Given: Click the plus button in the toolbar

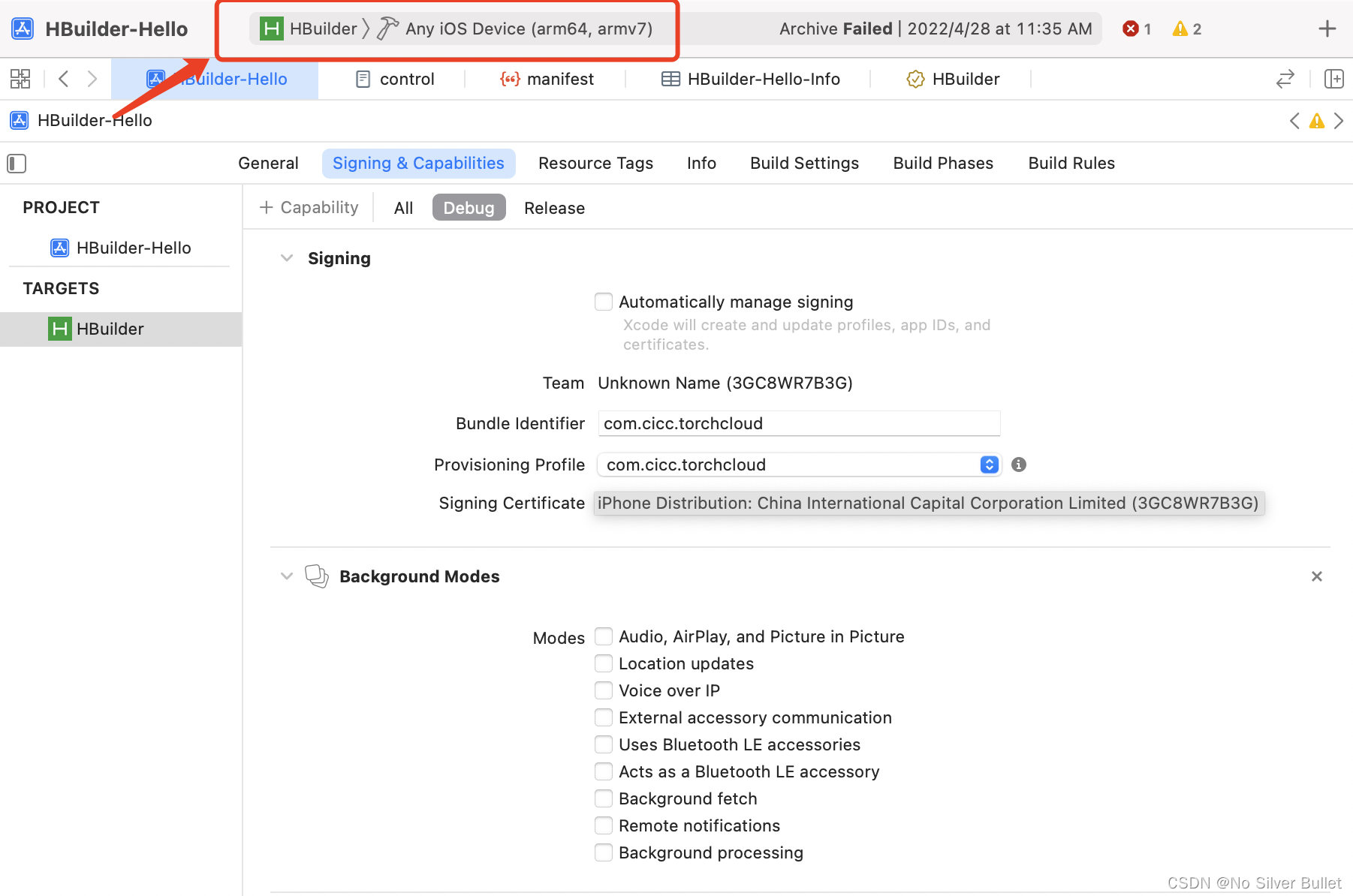Looking at the screenshot, I should (1327, 29).
